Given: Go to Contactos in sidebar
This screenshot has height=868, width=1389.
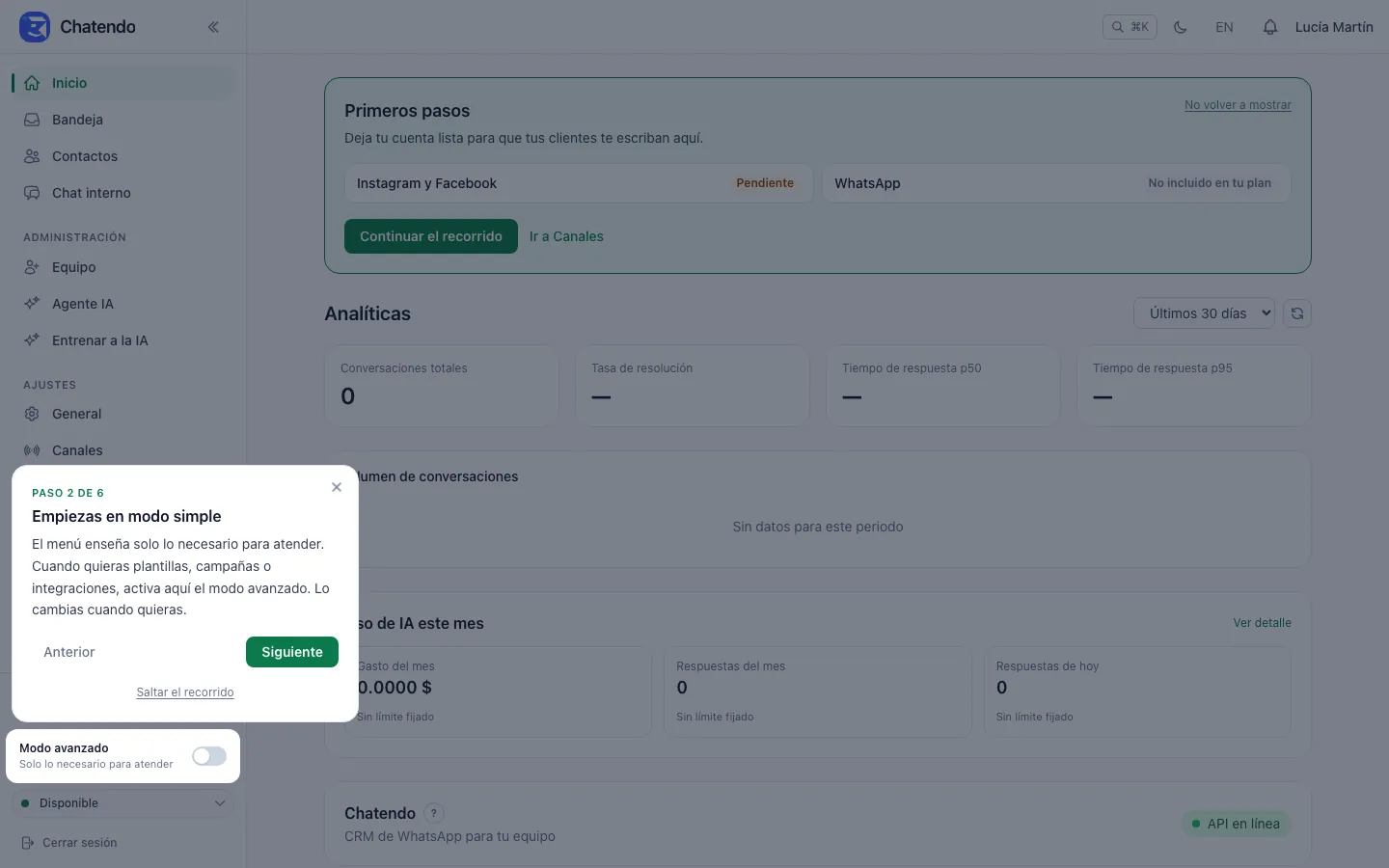Looking at the screenshot, I should pos(123,156).
